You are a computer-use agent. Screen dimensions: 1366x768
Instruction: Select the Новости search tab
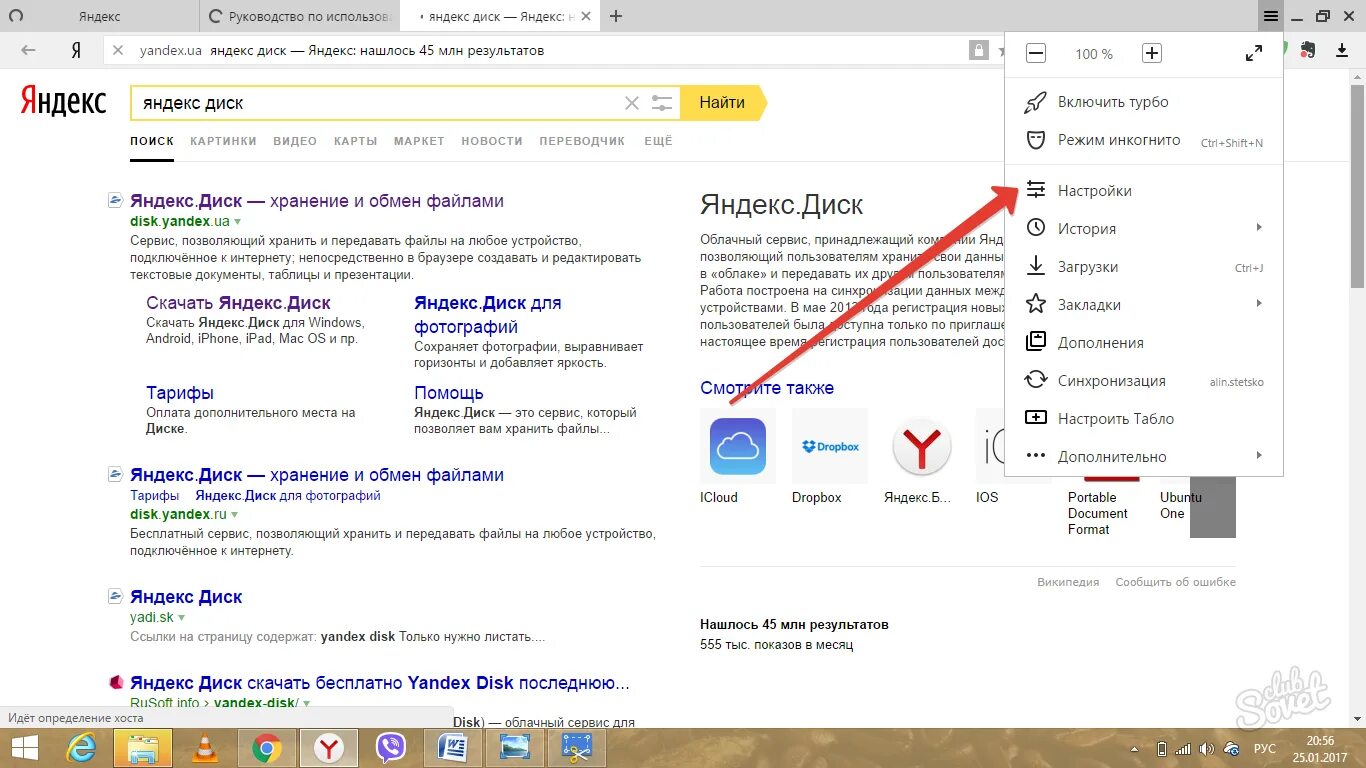click(x=492, y=141)
